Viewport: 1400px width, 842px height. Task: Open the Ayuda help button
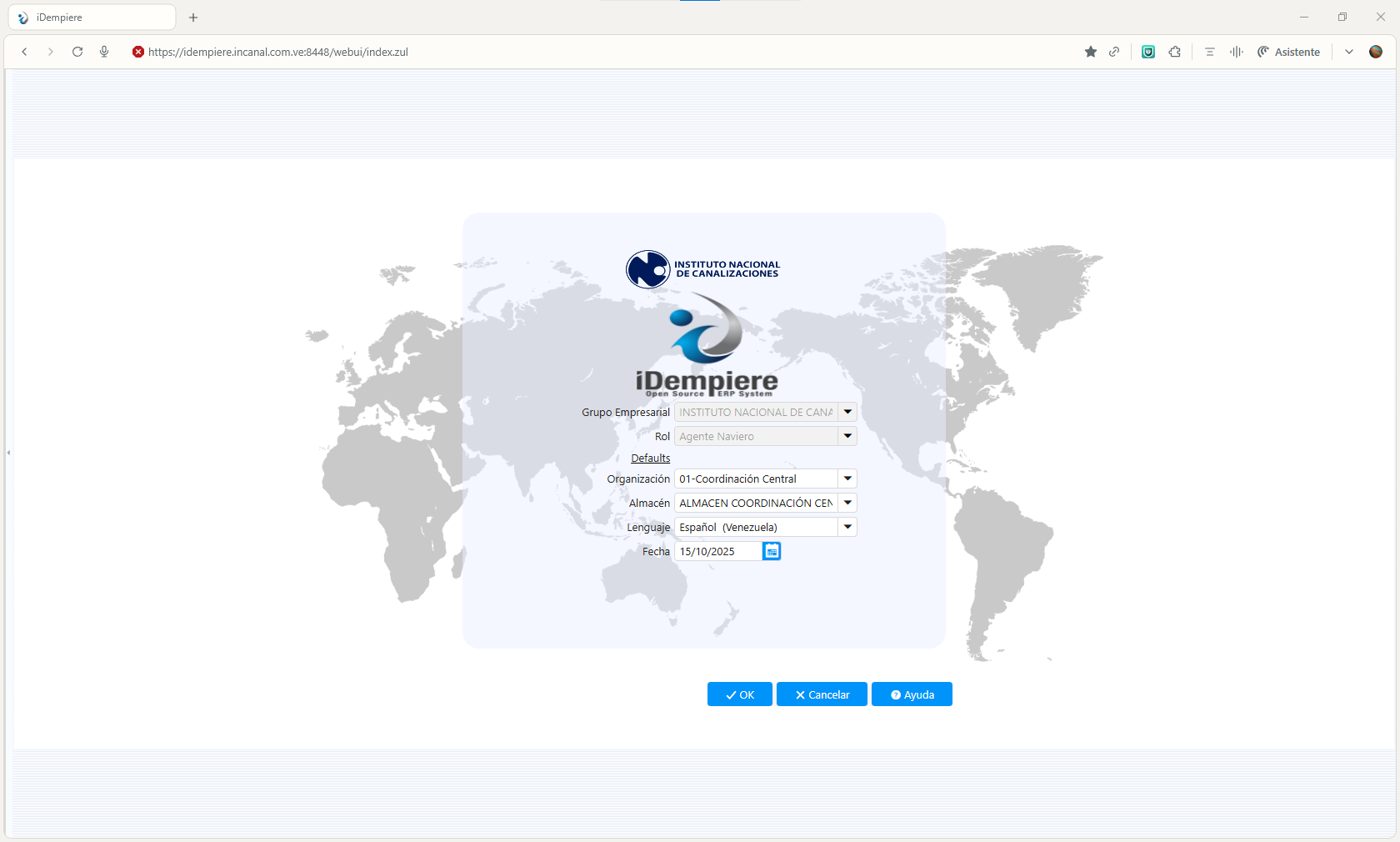pos(912,694)
